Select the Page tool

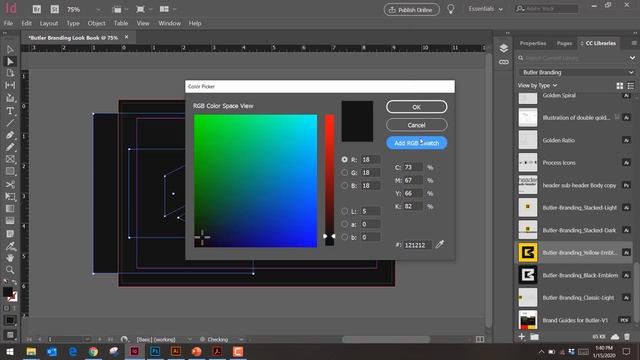[10, 73]
